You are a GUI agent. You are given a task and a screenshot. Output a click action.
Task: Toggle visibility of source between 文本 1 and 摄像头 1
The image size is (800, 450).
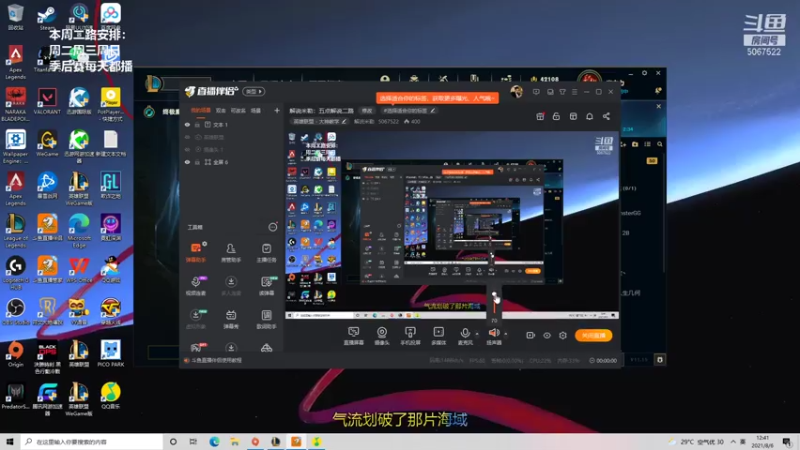187,137
